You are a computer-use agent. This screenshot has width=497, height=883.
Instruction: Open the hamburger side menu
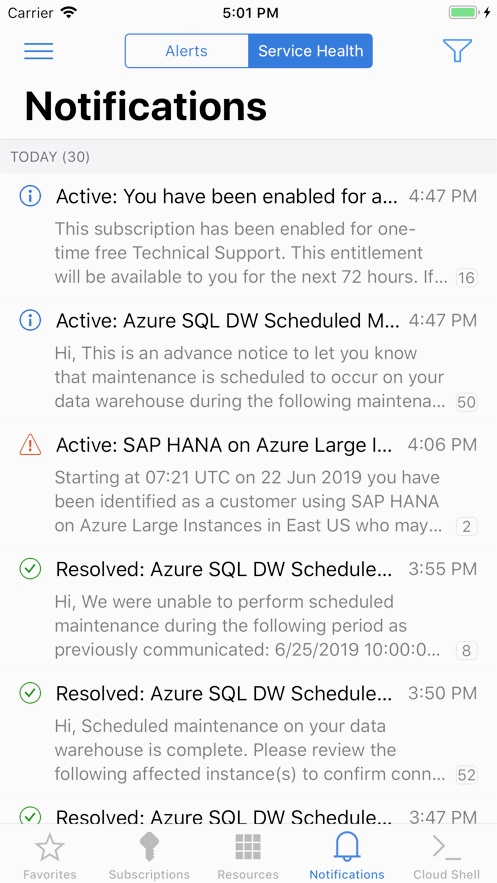[x=38, y=51]
